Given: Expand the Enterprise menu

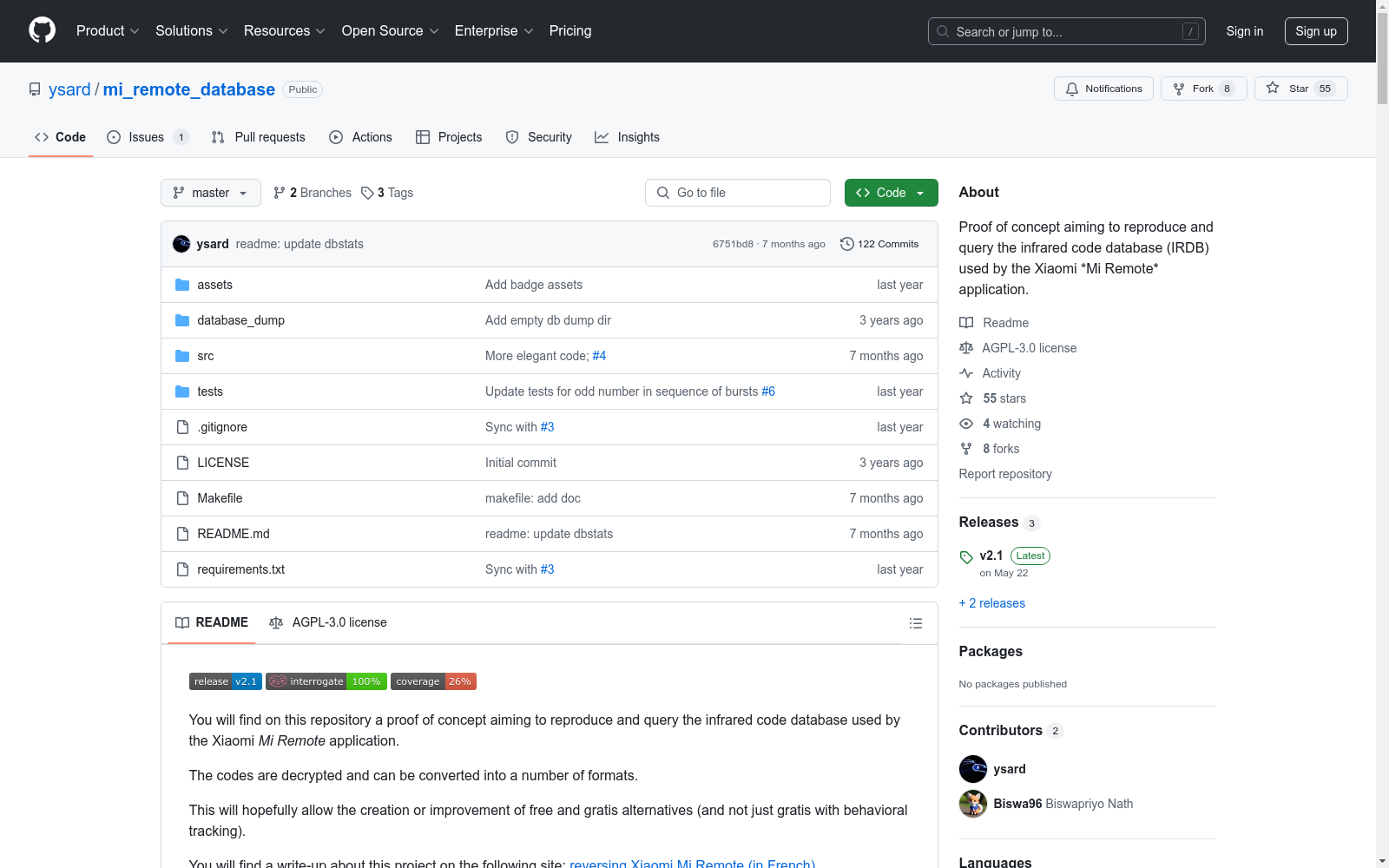Looking at the screenshot, I should [494, 30].
